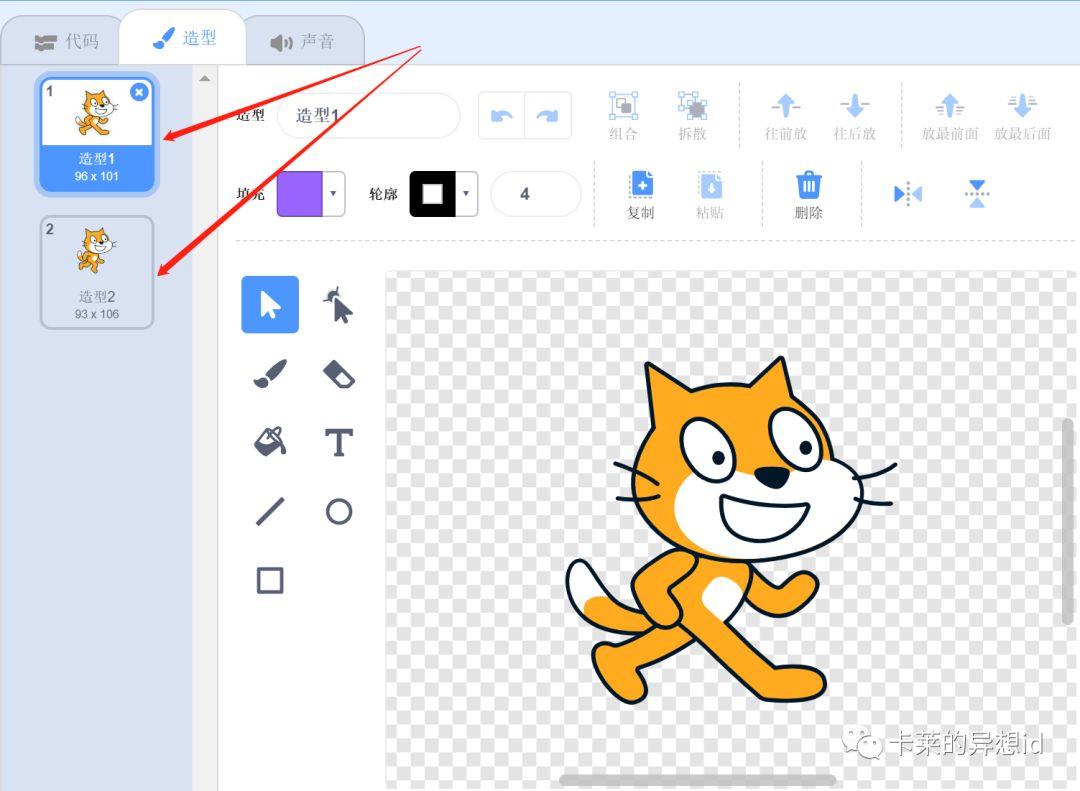Click the costume name field 造型1
The width and height of the screenshot is (1080, 791).
click(368, 115)
